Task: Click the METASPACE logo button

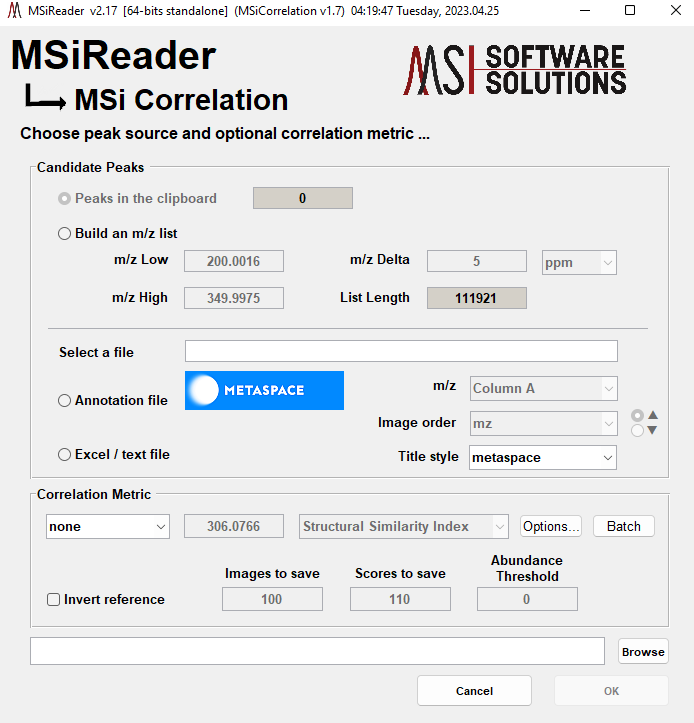Action: 264,391
